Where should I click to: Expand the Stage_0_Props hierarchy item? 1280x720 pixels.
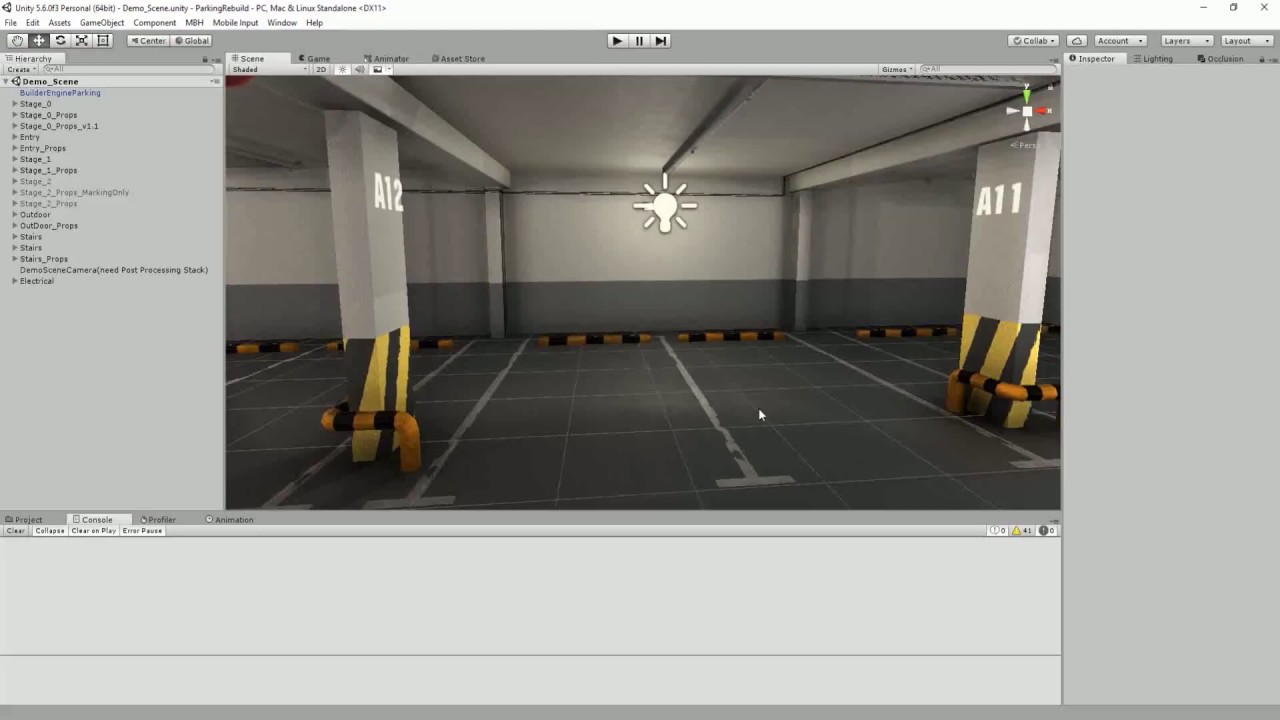pyautogui.click(x=14, y=115)
